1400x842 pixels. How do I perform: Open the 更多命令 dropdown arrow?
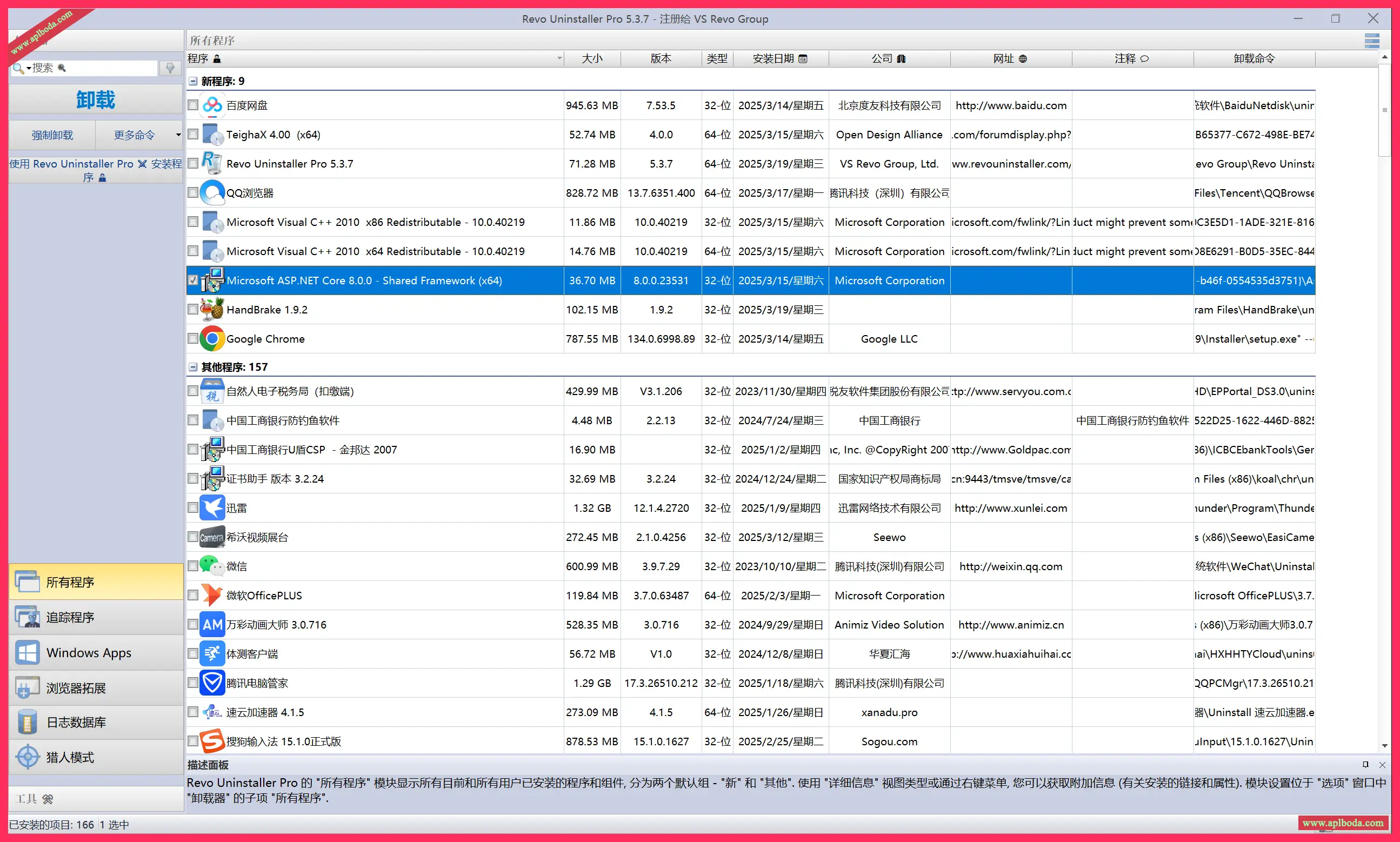[178, 135]
